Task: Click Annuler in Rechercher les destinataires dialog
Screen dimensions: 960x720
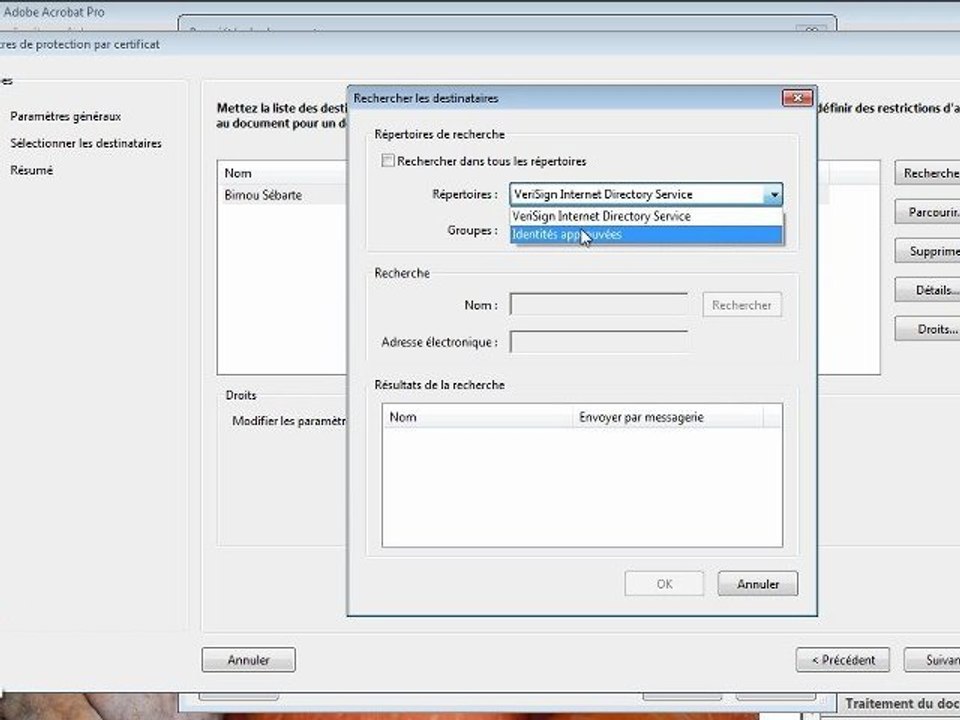Action: (x=758, y=584)
